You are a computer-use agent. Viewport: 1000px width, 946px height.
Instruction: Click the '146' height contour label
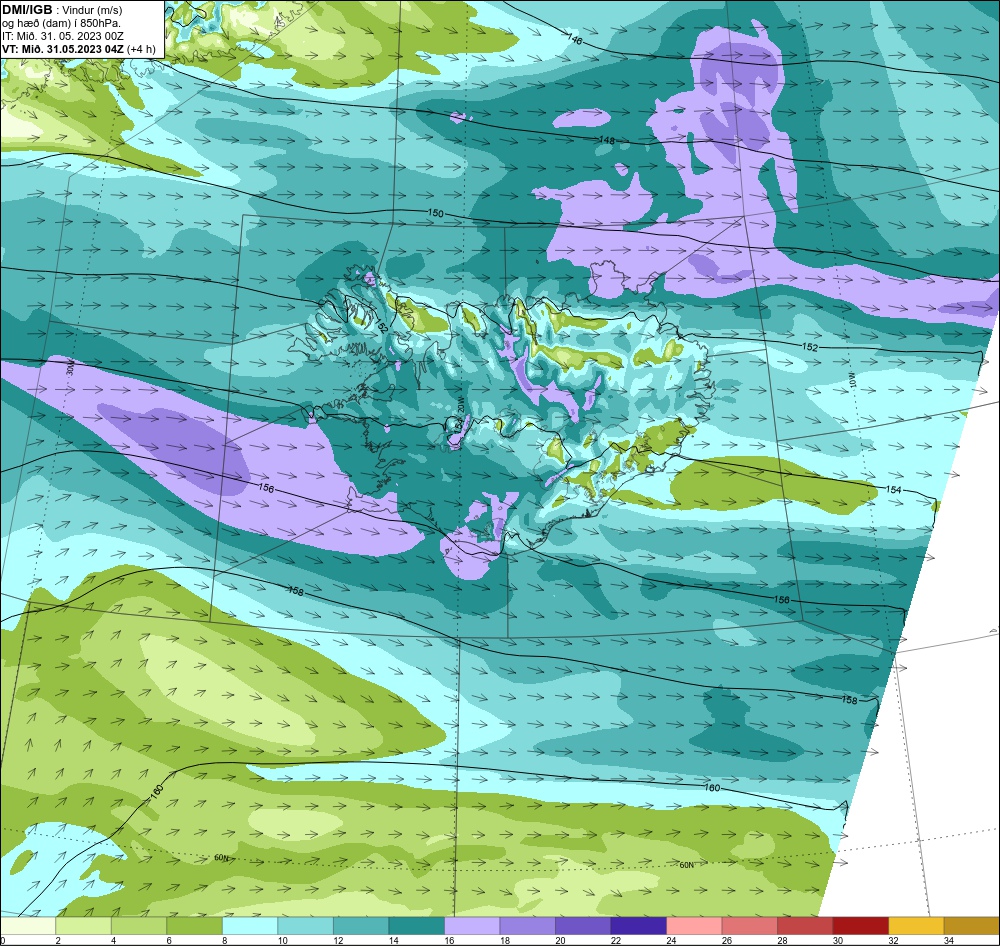[575, 39]
